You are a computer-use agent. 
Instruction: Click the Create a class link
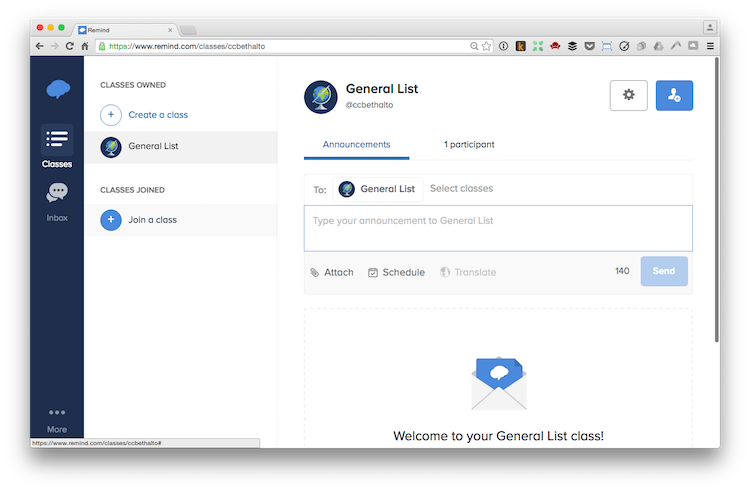158,115
